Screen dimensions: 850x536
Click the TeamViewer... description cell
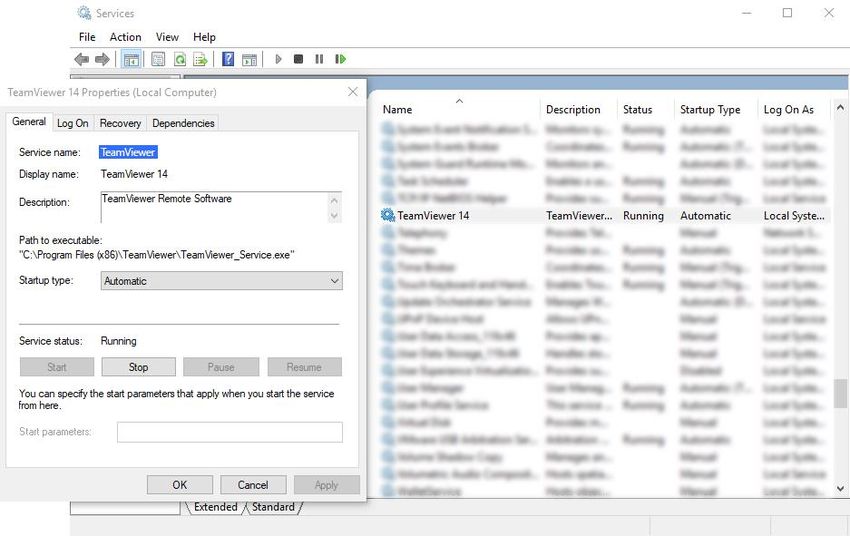tap(579, 216)
